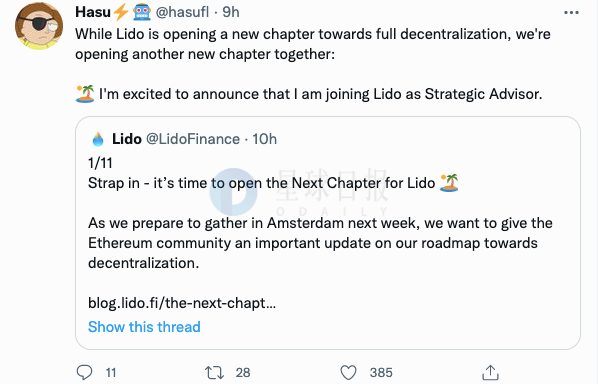Image resolution: width=598 pixels, height=384 pixels.
Task: Like the tweet with heart icon
Action: point(348,372)
